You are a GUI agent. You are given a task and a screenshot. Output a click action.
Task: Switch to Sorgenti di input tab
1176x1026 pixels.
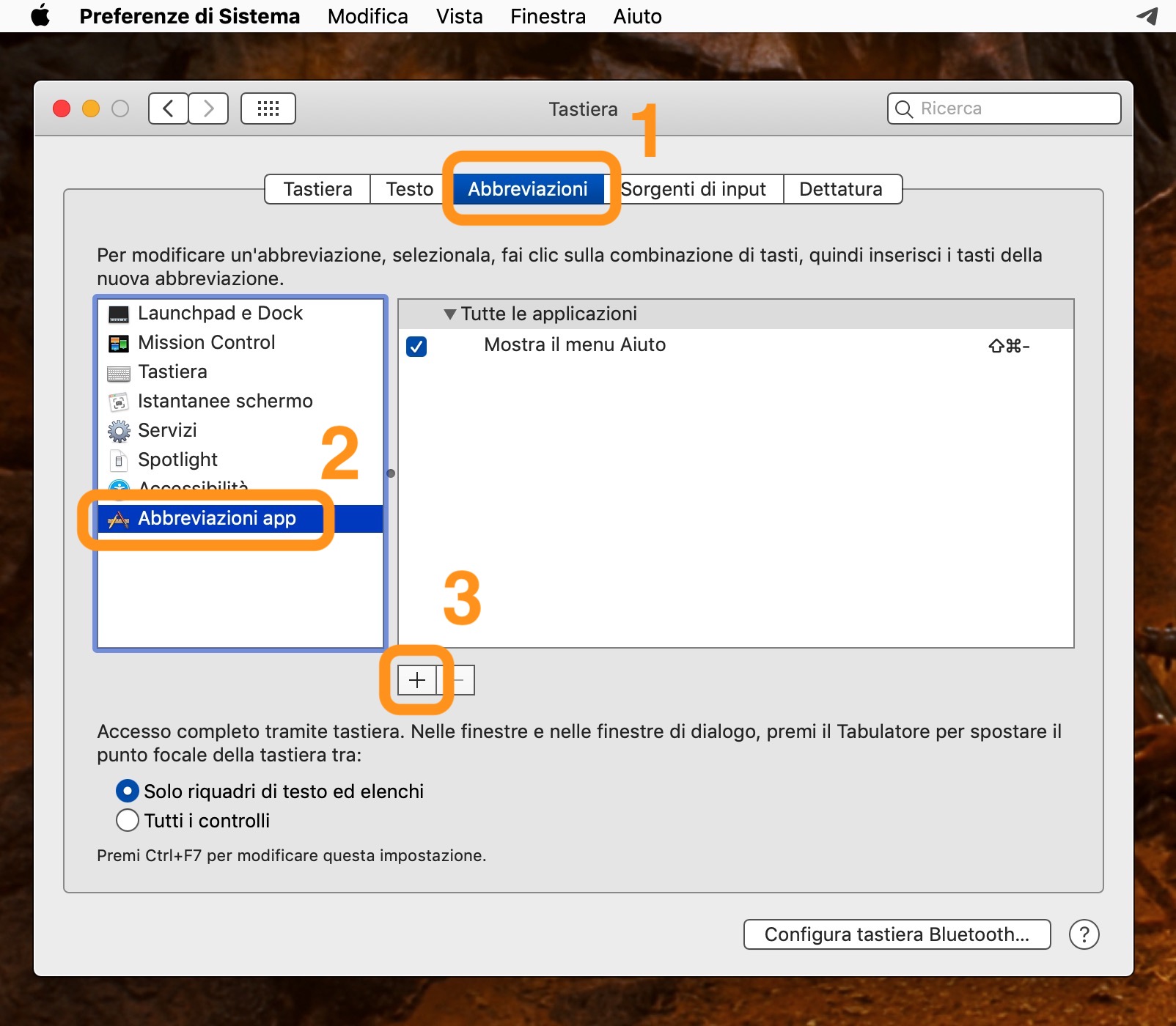pyautogui.click(x=694, y=189)
